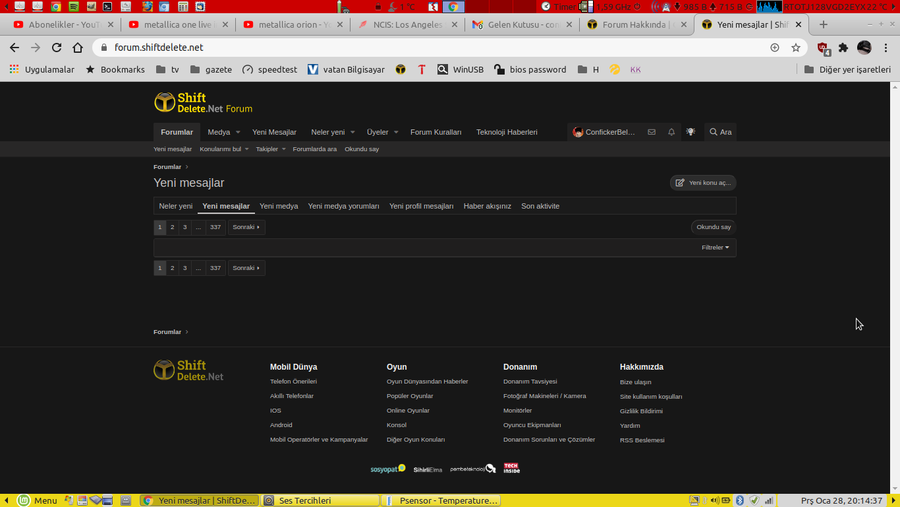Expand the Medya dropdown arrow

[x=238, y=132]
